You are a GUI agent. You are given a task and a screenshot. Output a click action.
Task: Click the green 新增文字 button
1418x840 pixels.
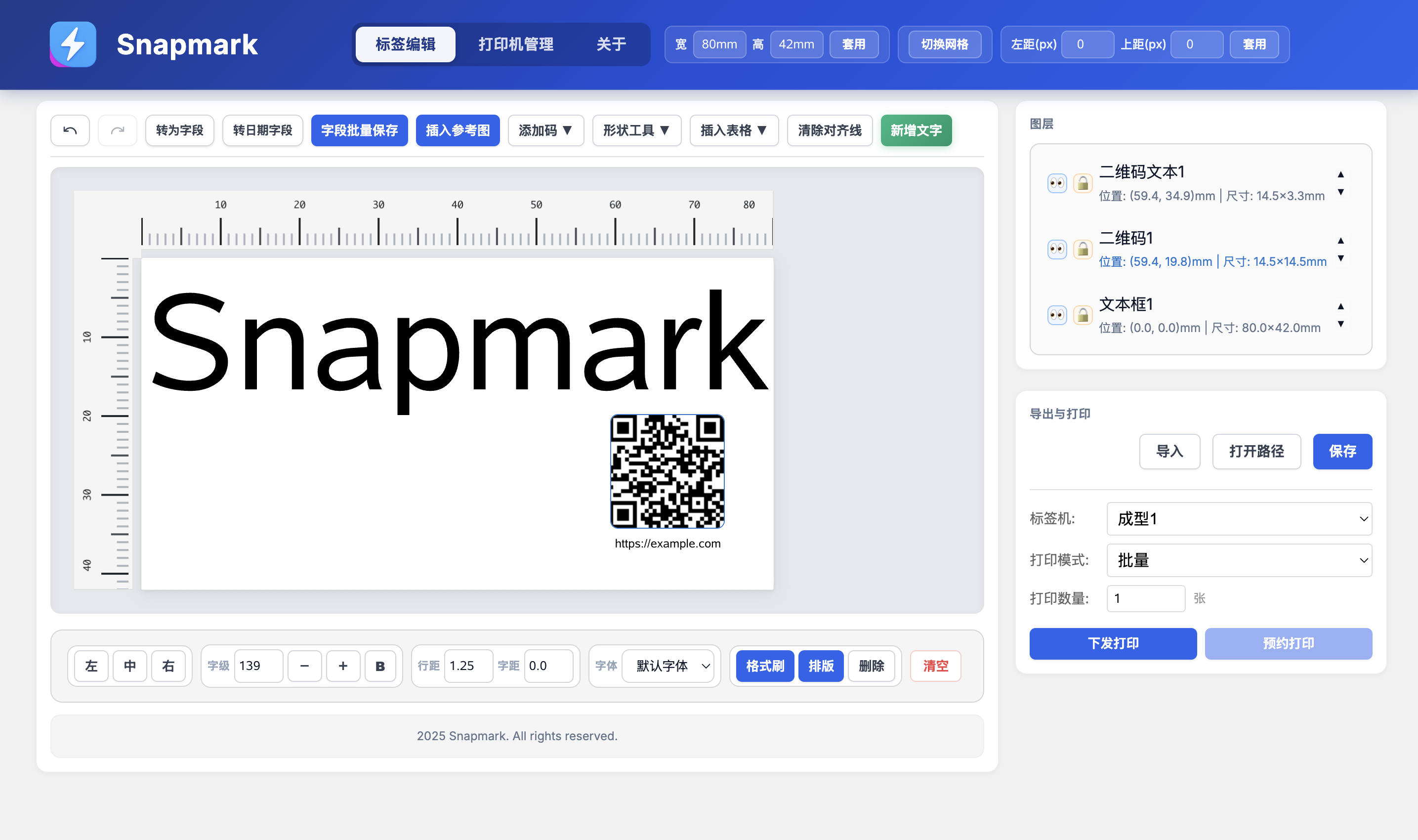click(x=916, y=130)
